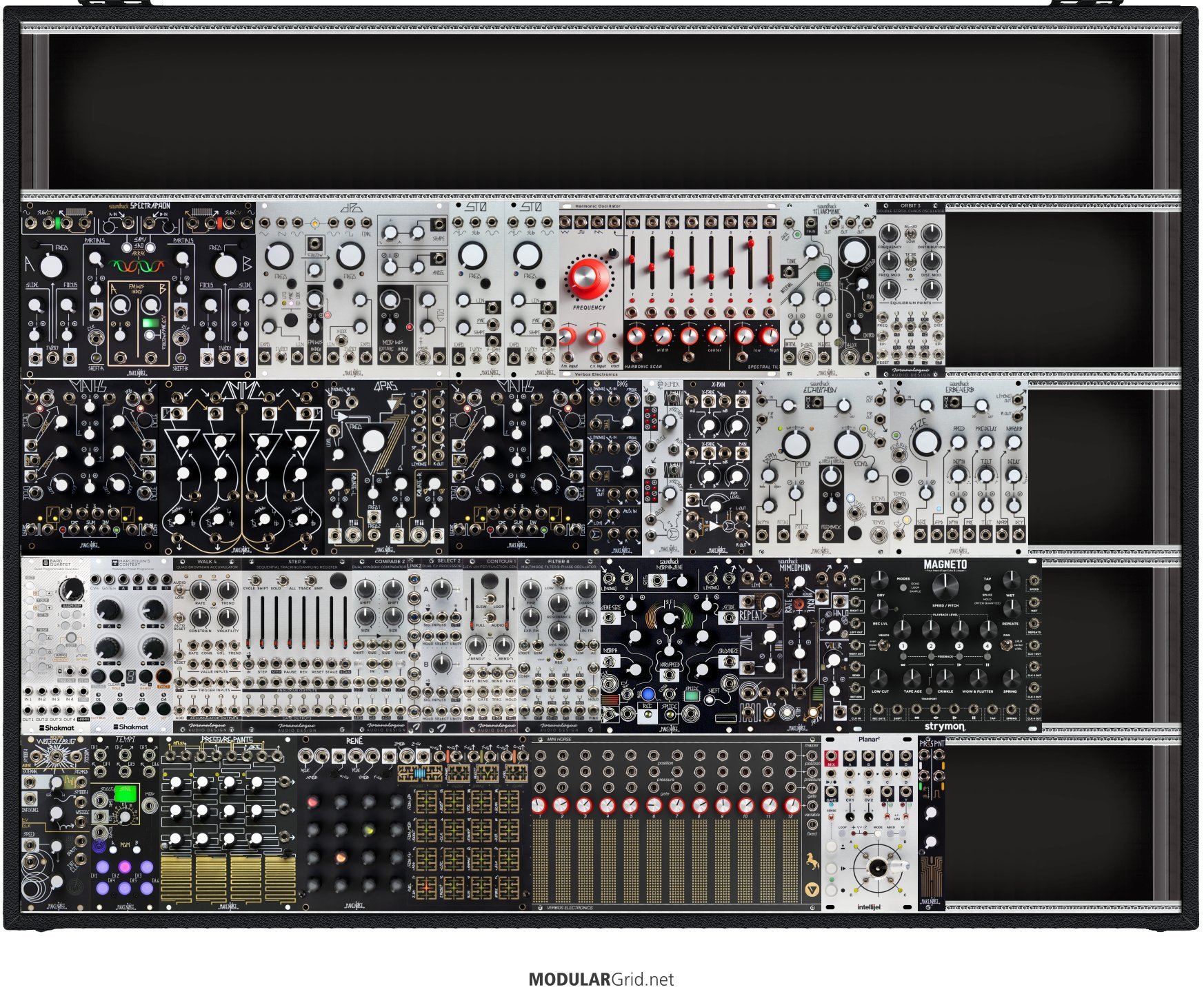The height and width of the screenshot is (994, 1204).
Task: Click harmonic fader 1 on Harmonic Oscillator
Action: pos(632,259)
